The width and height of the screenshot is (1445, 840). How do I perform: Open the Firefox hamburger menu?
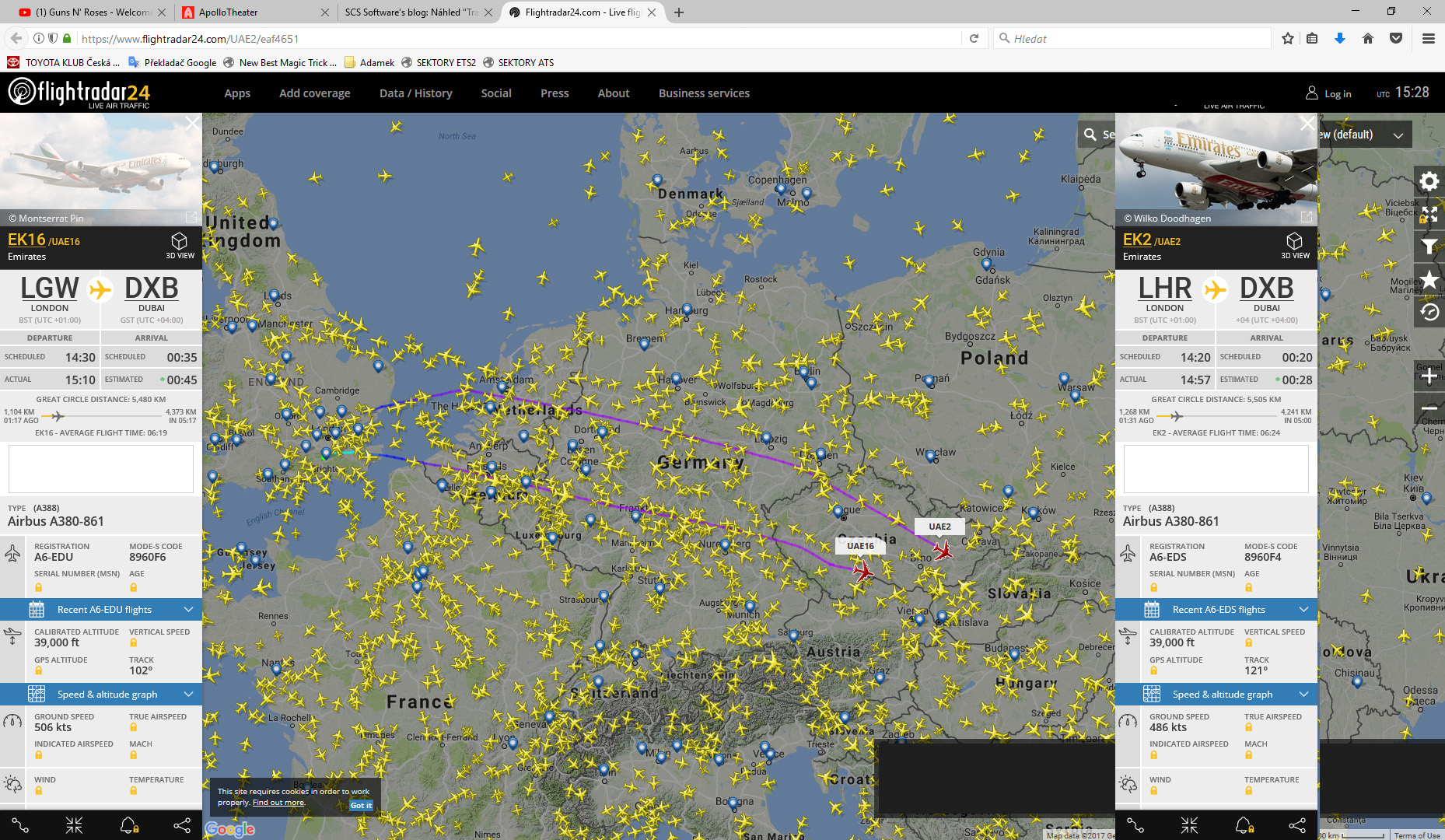tap(1429, 38)
